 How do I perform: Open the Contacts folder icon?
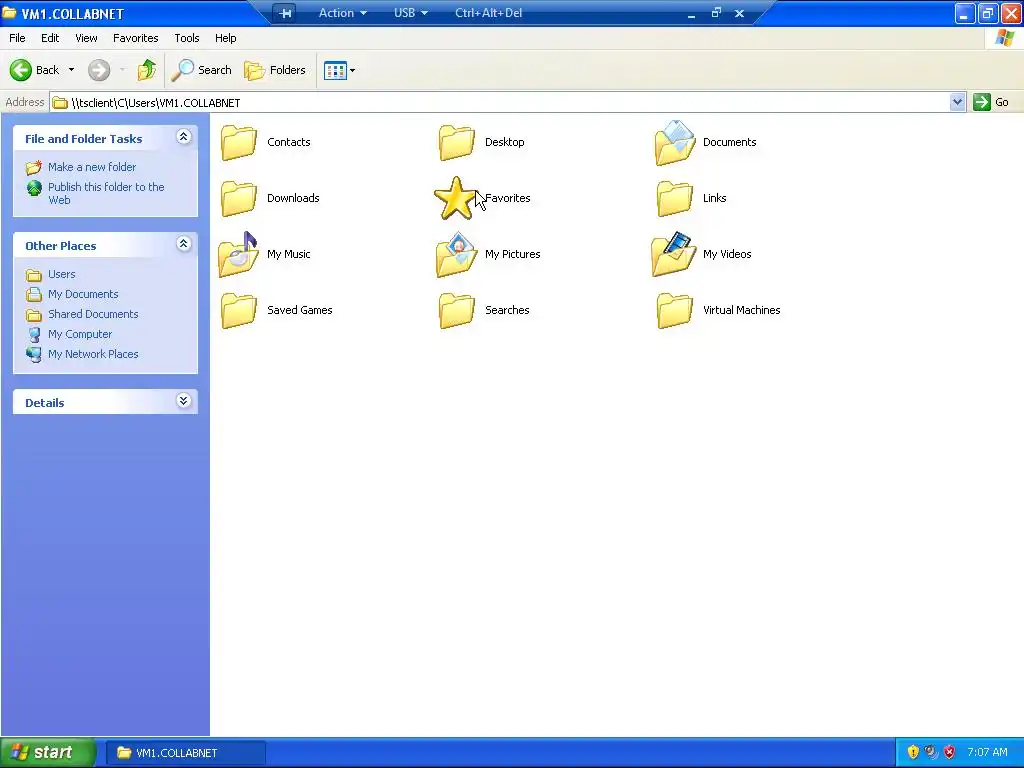[x=238, y=142]
